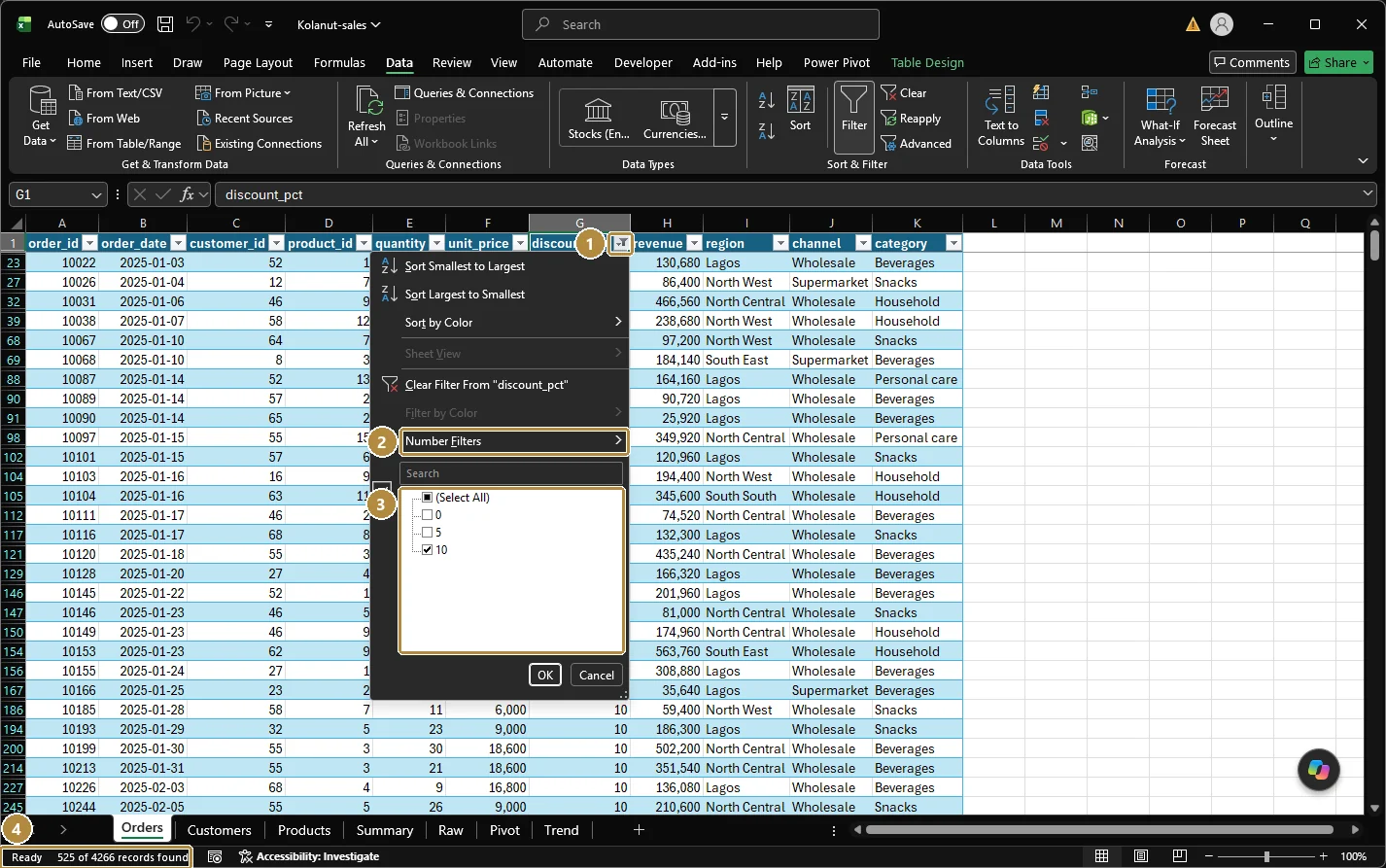Viewport: 1386px width, 868px height.
Task: Open the Comments pane button
Action: pos(1253,62)
